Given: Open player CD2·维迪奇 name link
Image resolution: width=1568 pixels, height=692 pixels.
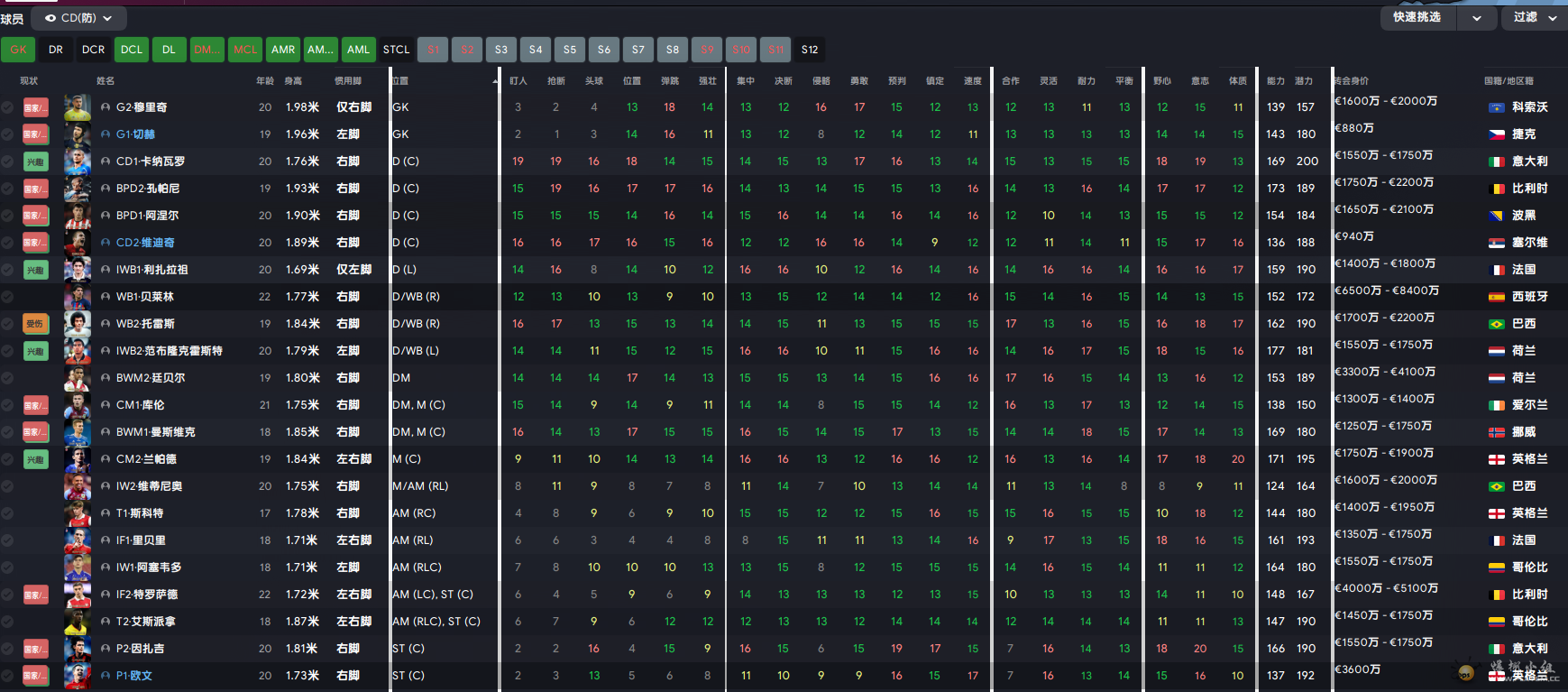Looking at the screenshot, I should pos(145,243).
